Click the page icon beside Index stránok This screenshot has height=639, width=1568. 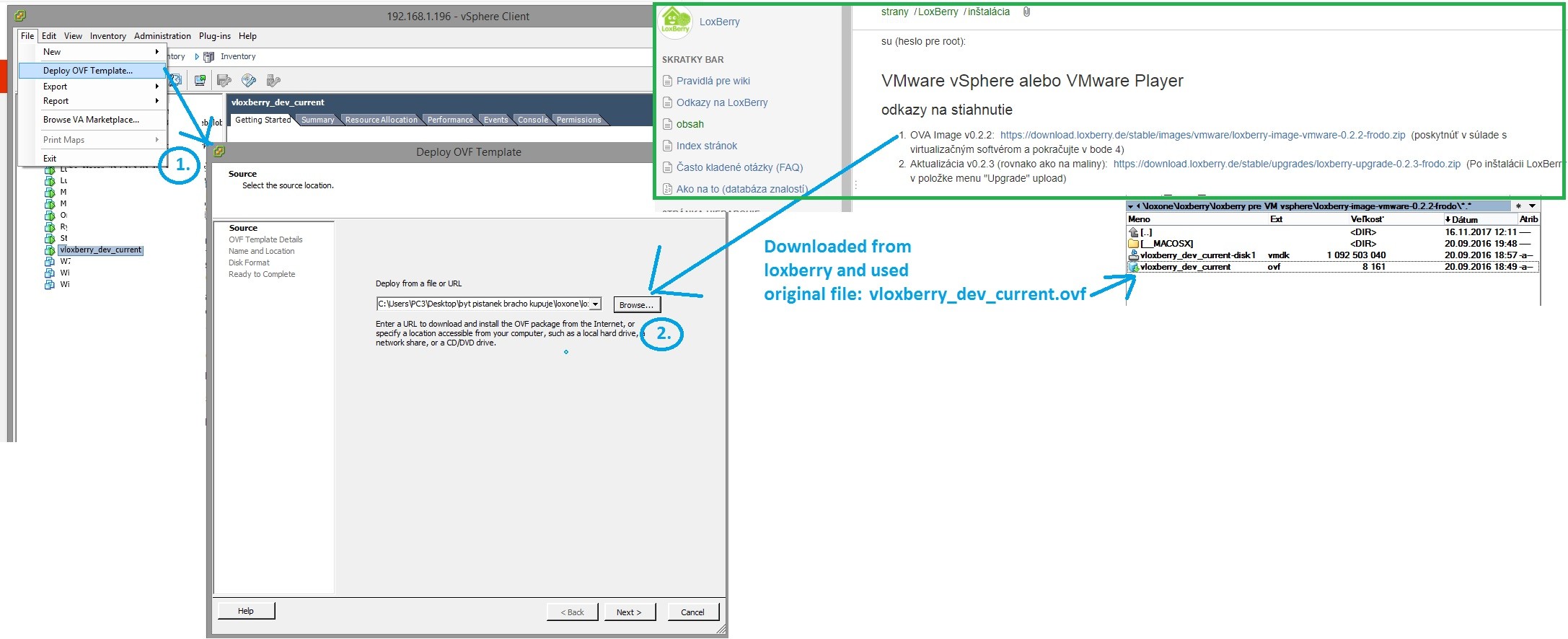[667, 146]
